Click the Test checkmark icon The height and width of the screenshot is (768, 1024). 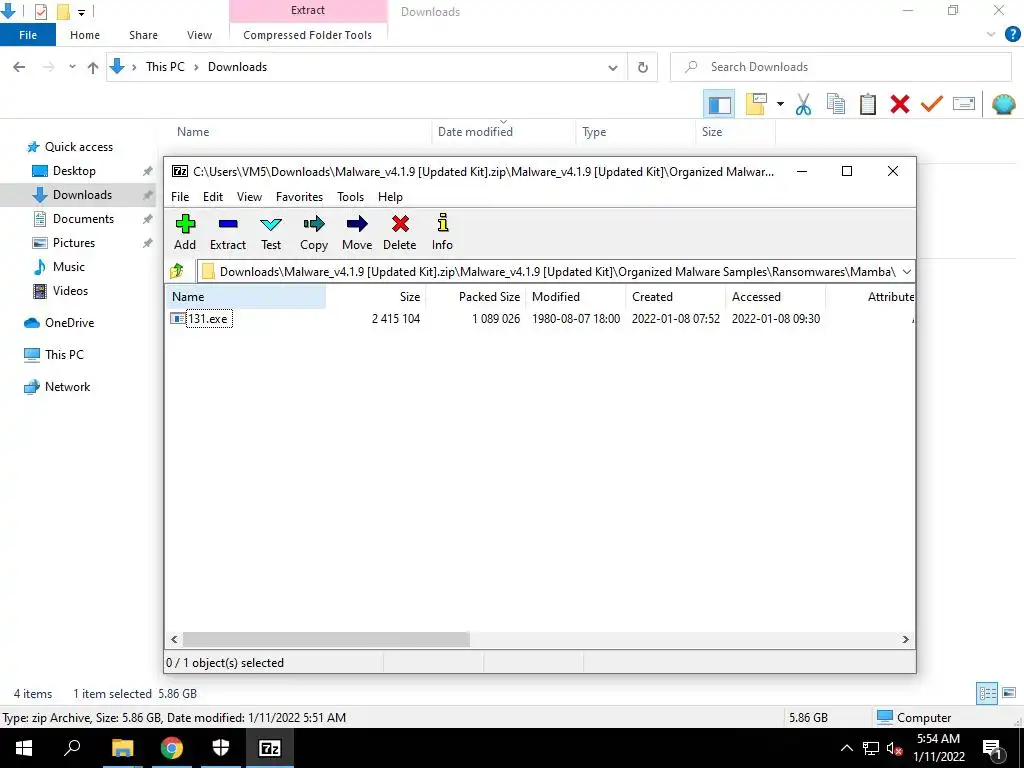(271, 224)
